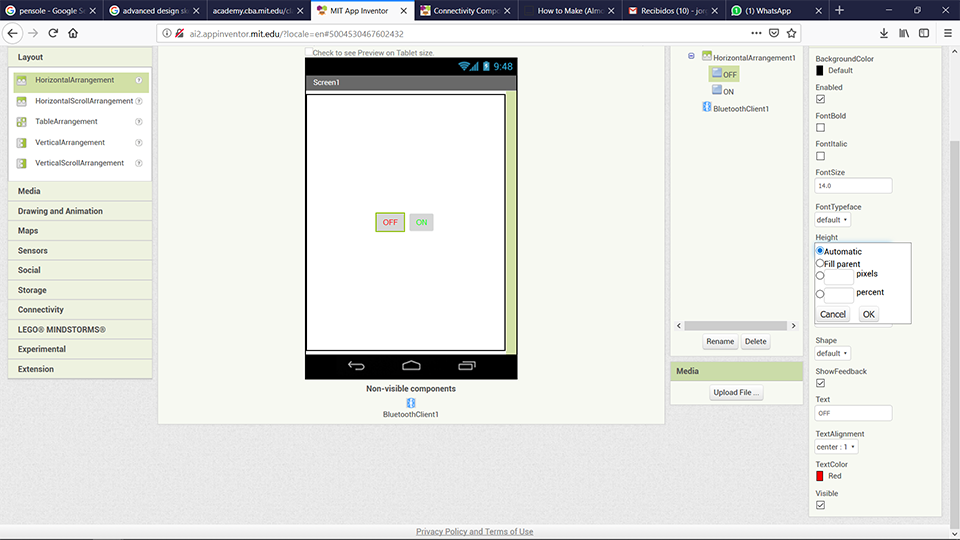
Task: Open the Shape dropdown
Action: [832, 353]
